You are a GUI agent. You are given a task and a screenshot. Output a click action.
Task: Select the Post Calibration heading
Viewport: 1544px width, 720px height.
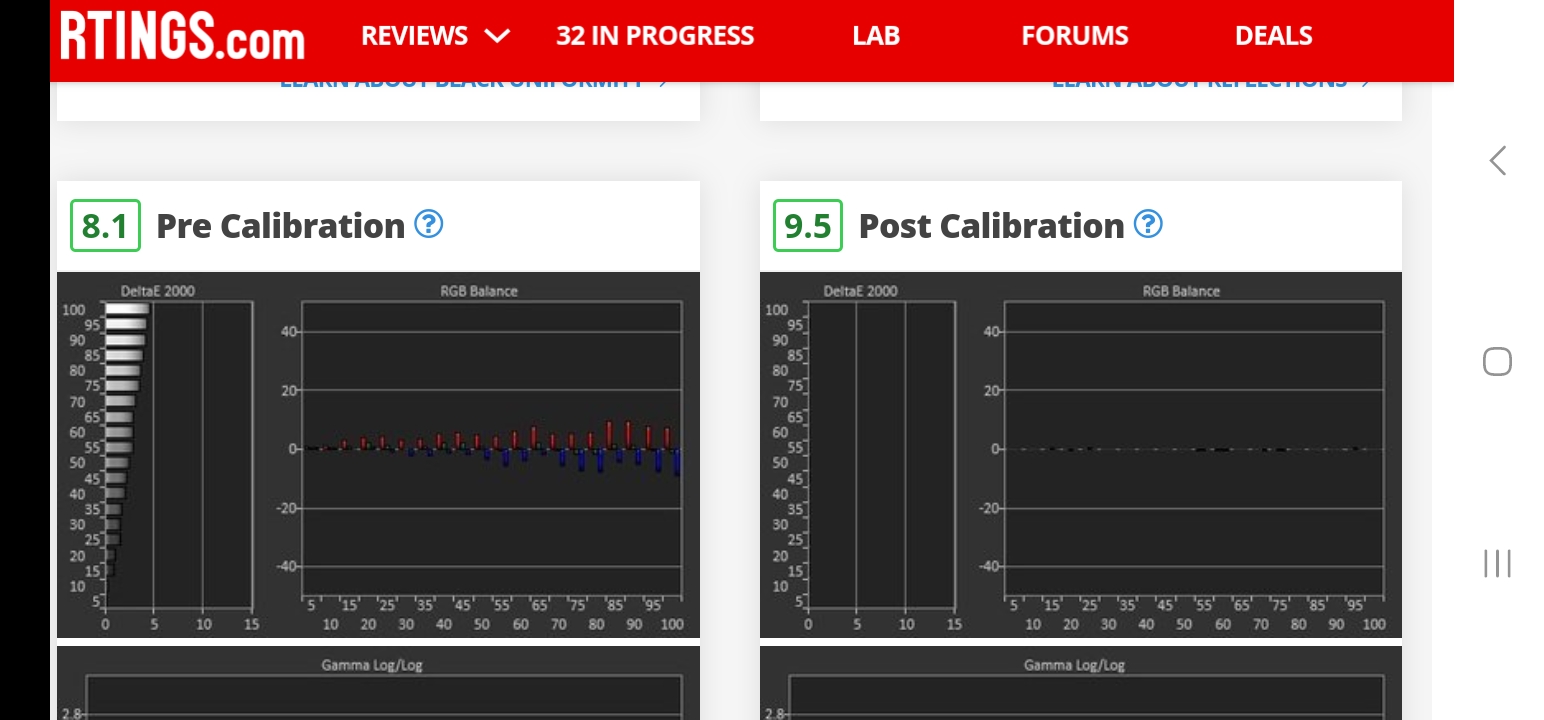(991, 226)
